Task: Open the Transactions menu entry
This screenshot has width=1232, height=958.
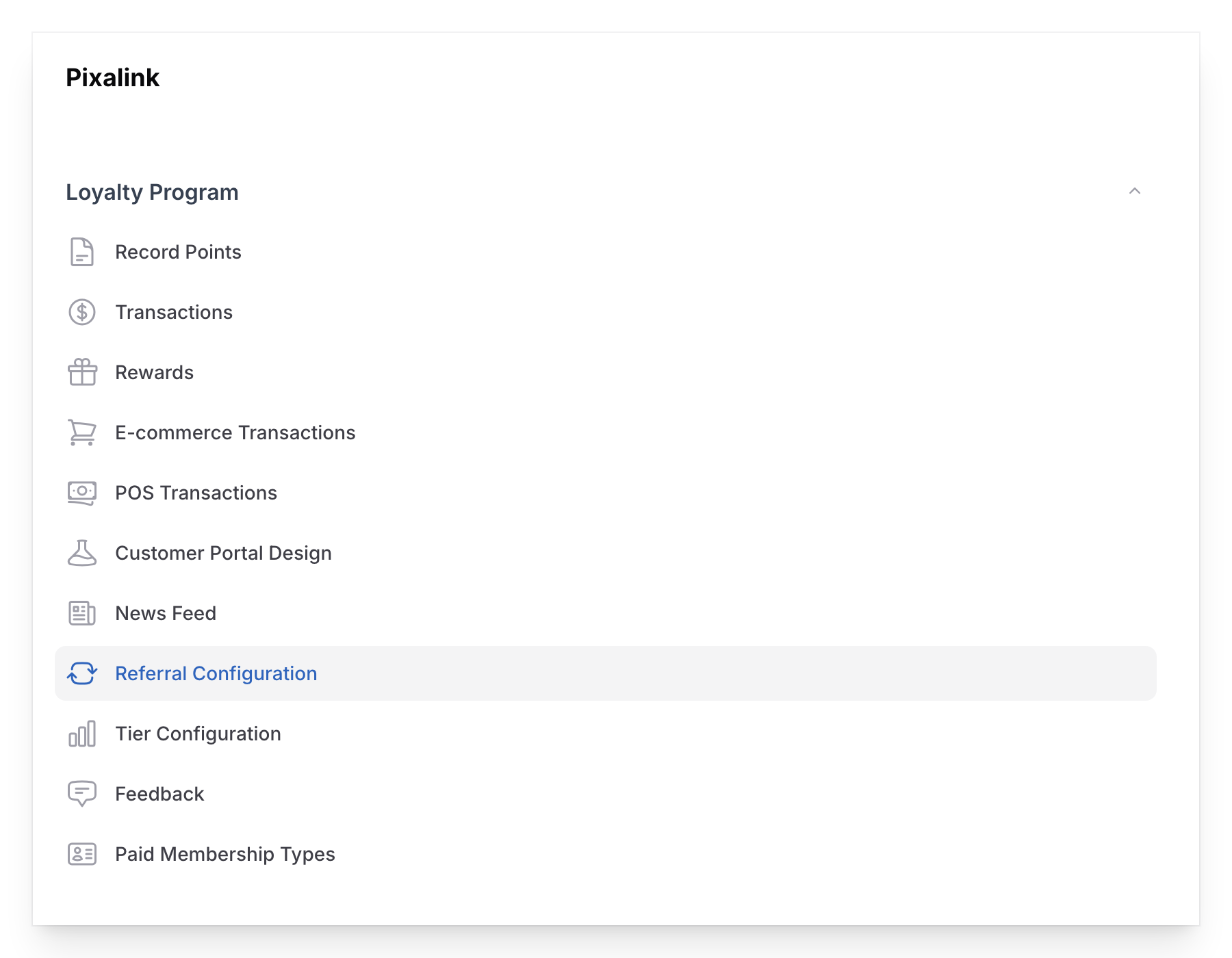Action: pyautogui.click(x=174, y=312)
